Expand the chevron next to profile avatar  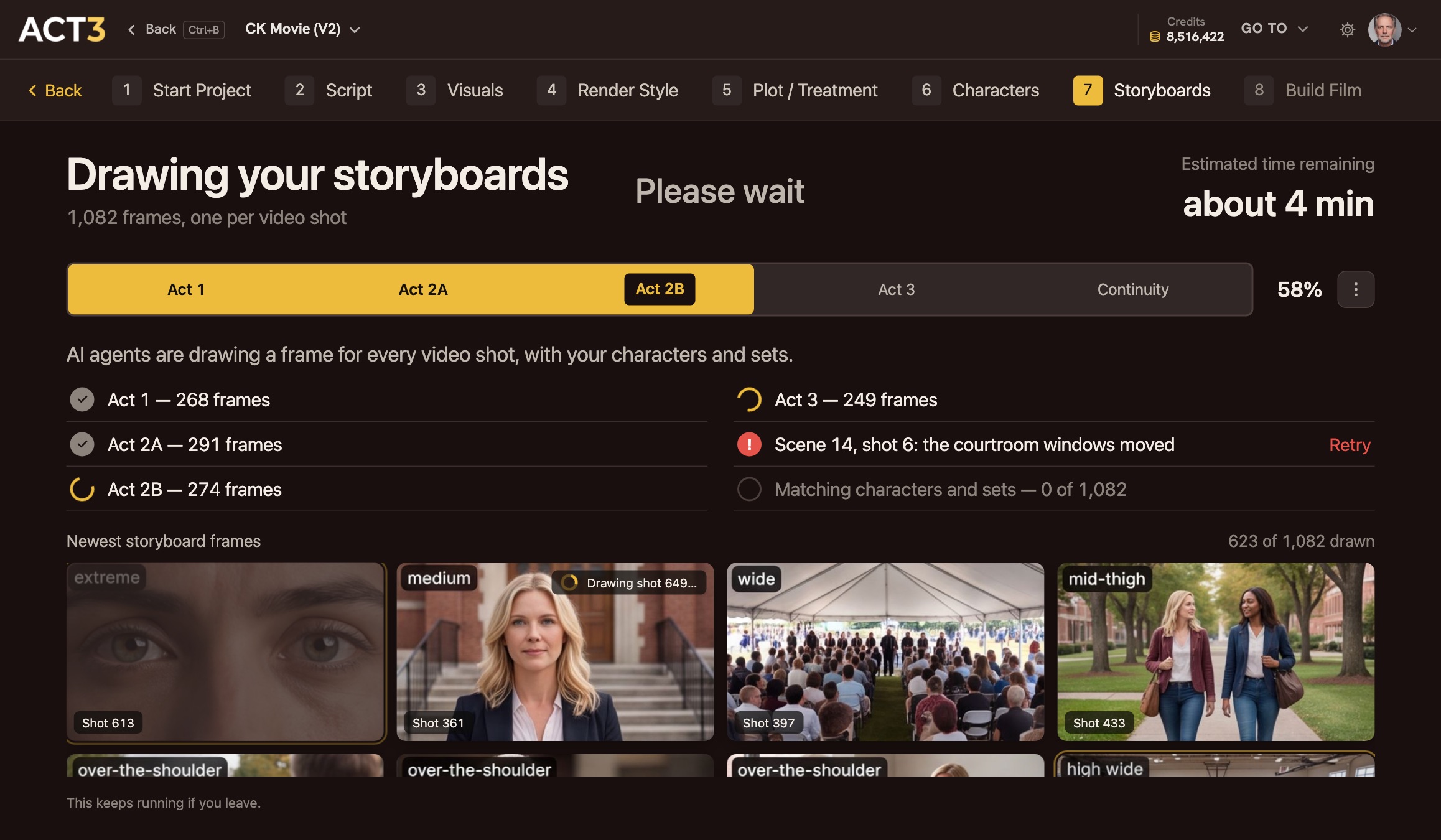tap(1412, 29)
